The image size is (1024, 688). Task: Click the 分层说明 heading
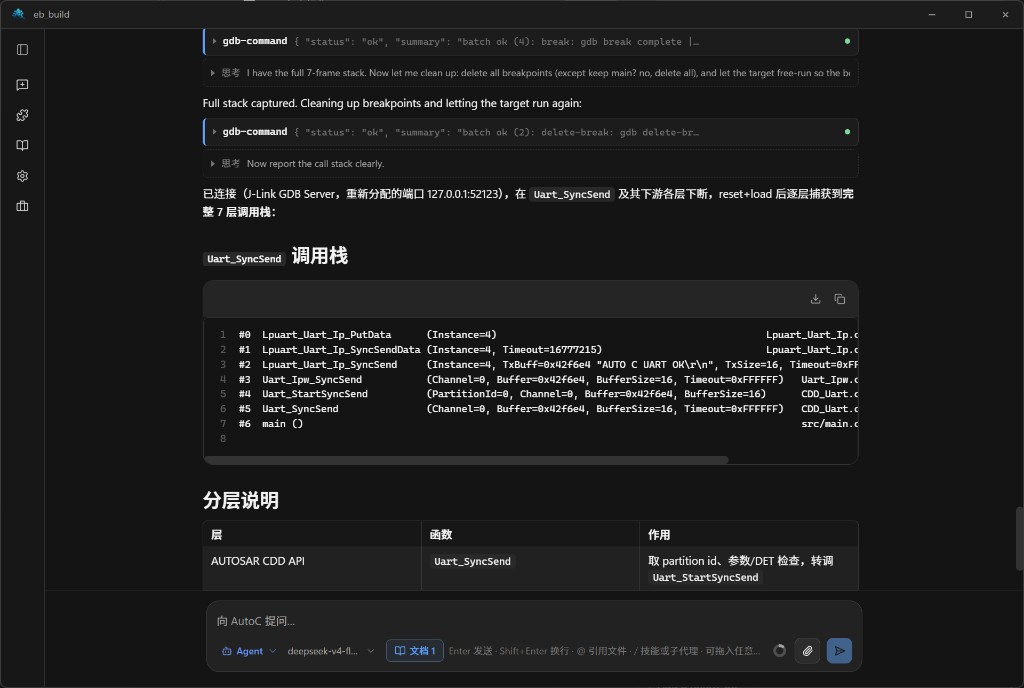[x=241, y=501]
